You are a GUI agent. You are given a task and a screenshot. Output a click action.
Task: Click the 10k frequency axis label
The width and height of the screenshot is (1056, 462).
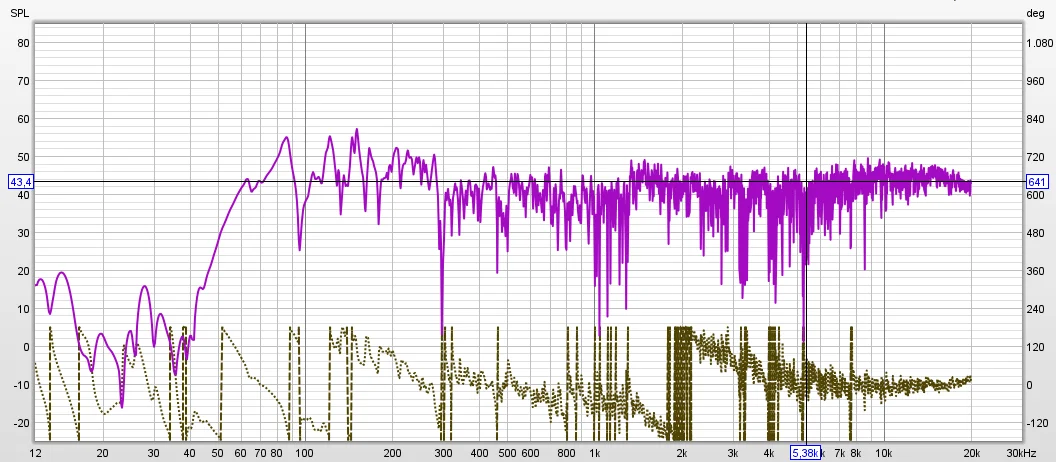click(x=884, y=453)
